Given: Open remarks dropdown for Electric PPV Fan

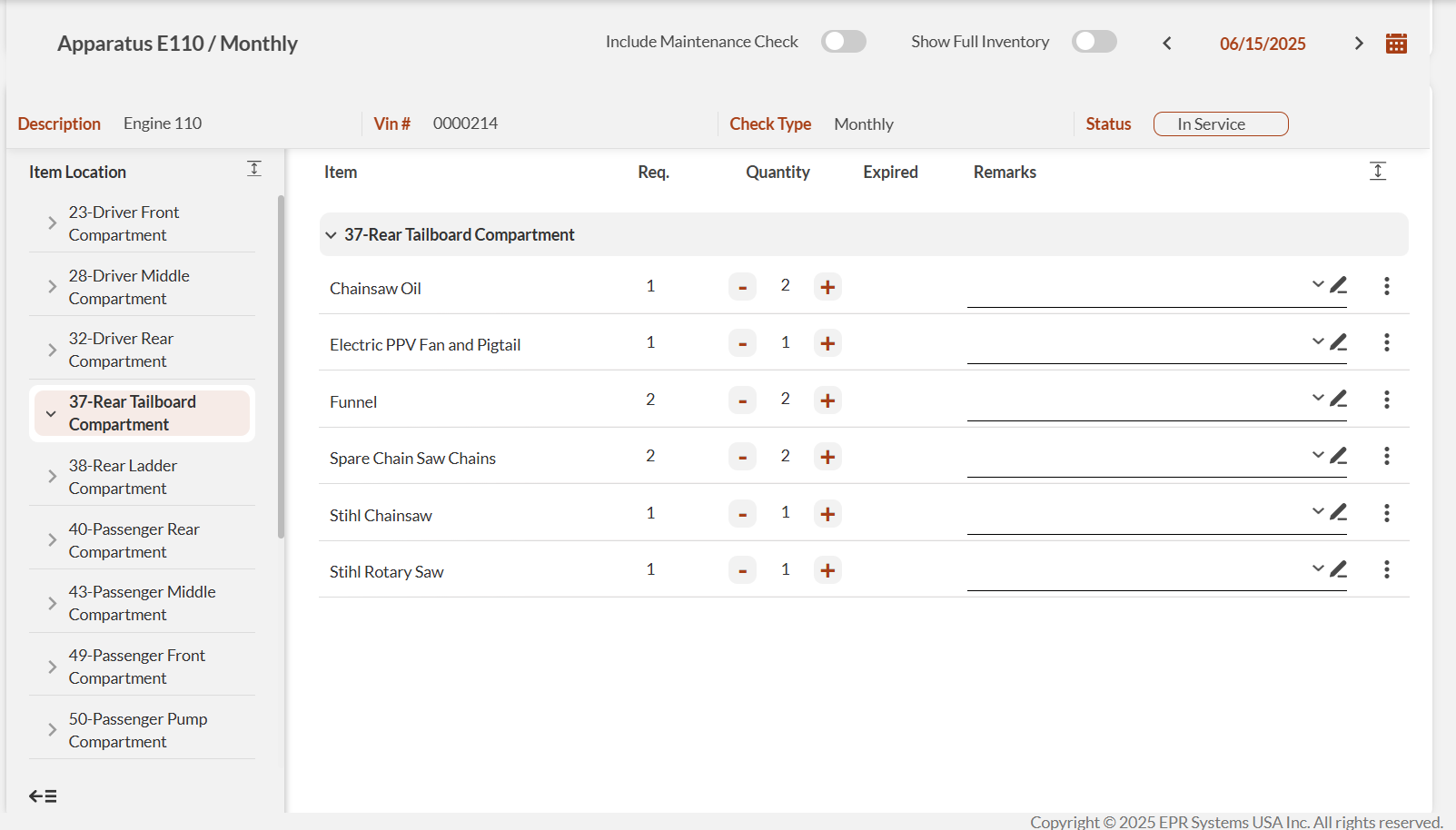Looking at the screenshot, I should pos(1317,342).
